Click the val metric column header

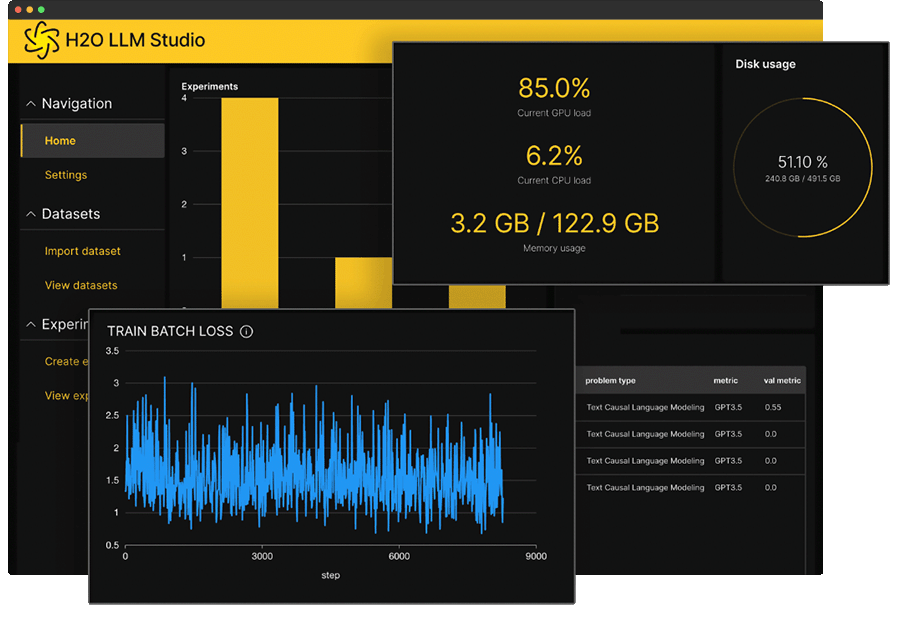tap(782, 381)
